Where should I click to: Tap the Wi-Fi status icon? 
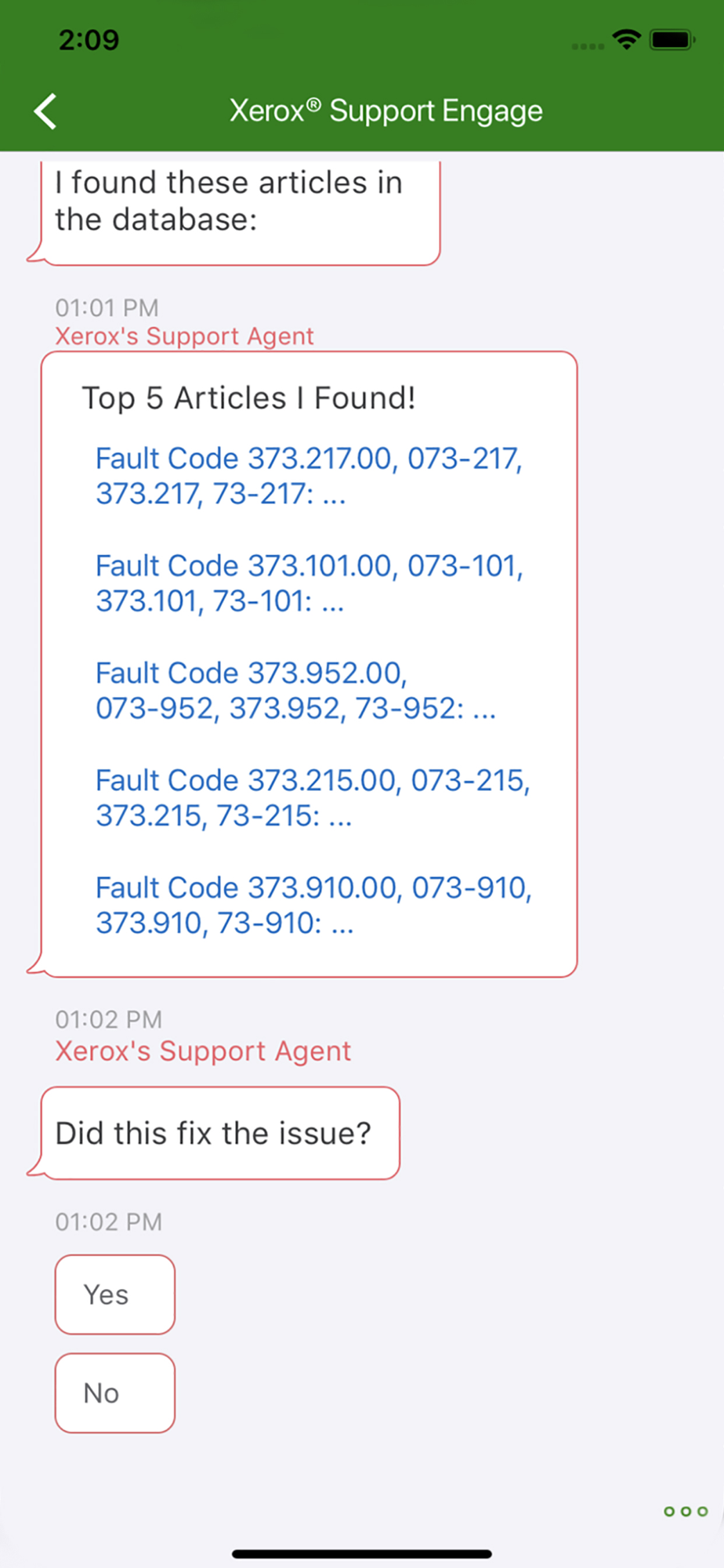(627, 39)
